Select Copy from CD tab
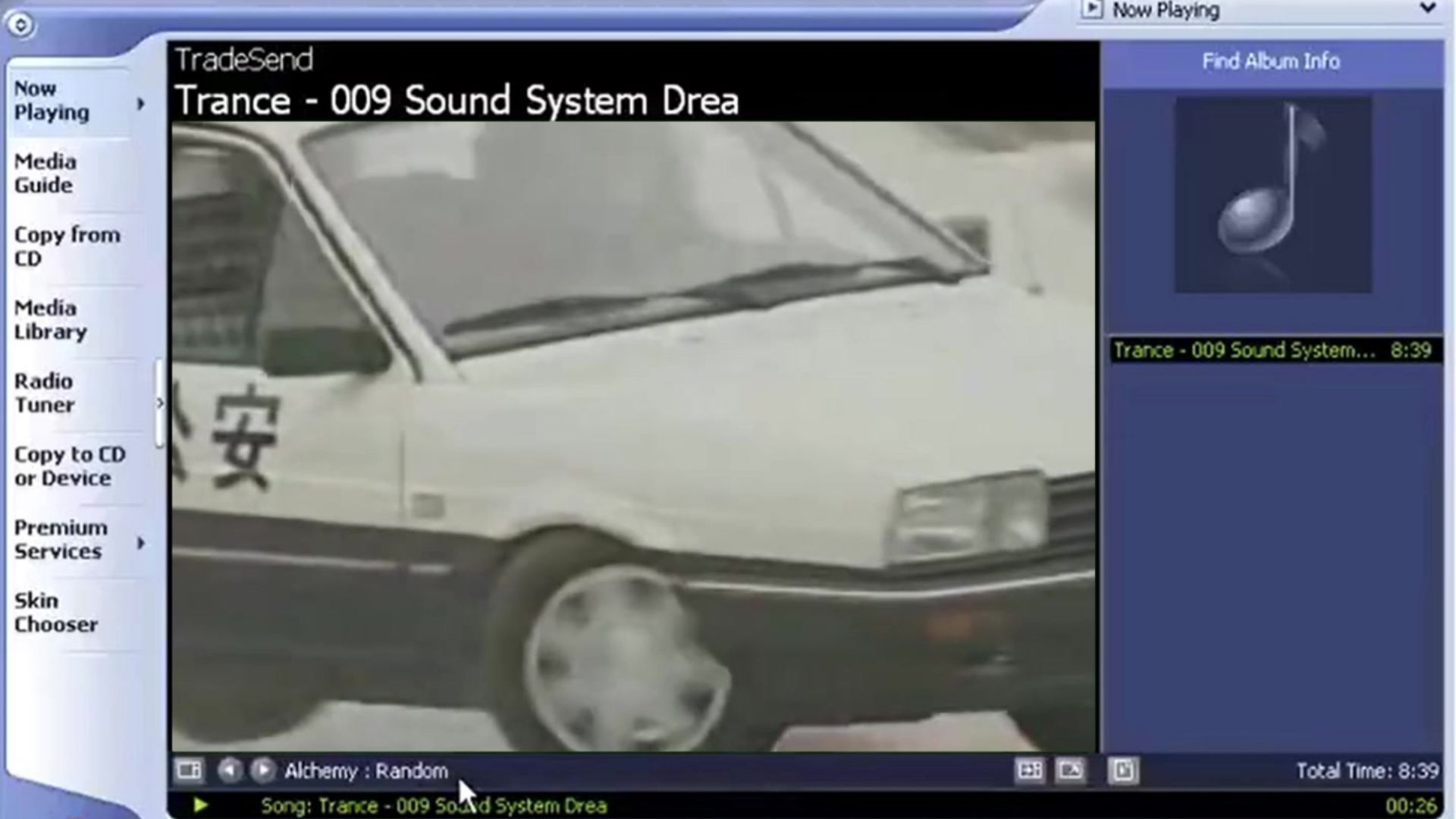The width and height of the screenshot is (1456, 819). [66, 246]
